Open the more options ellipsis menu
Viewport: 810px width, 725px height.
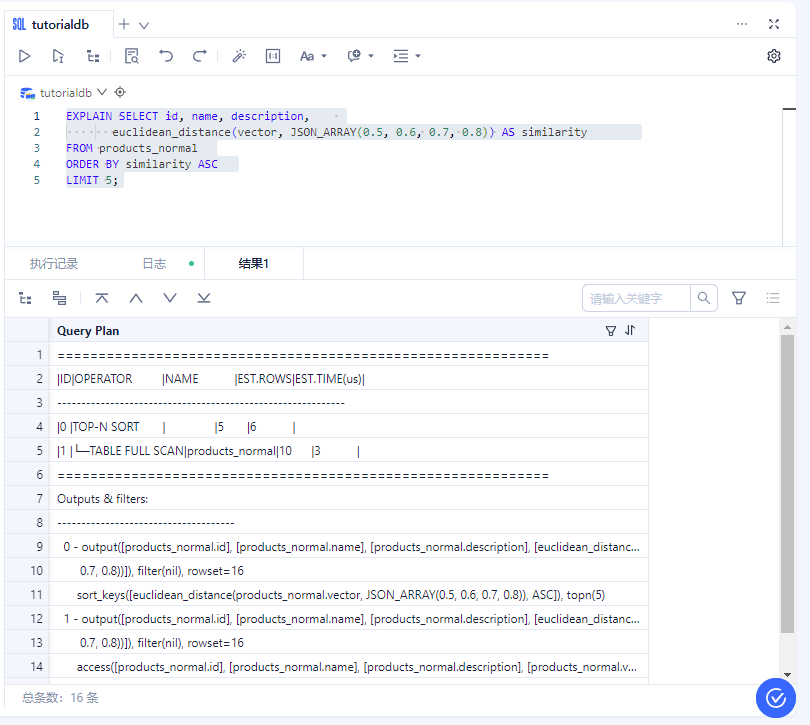pos(742,24)
